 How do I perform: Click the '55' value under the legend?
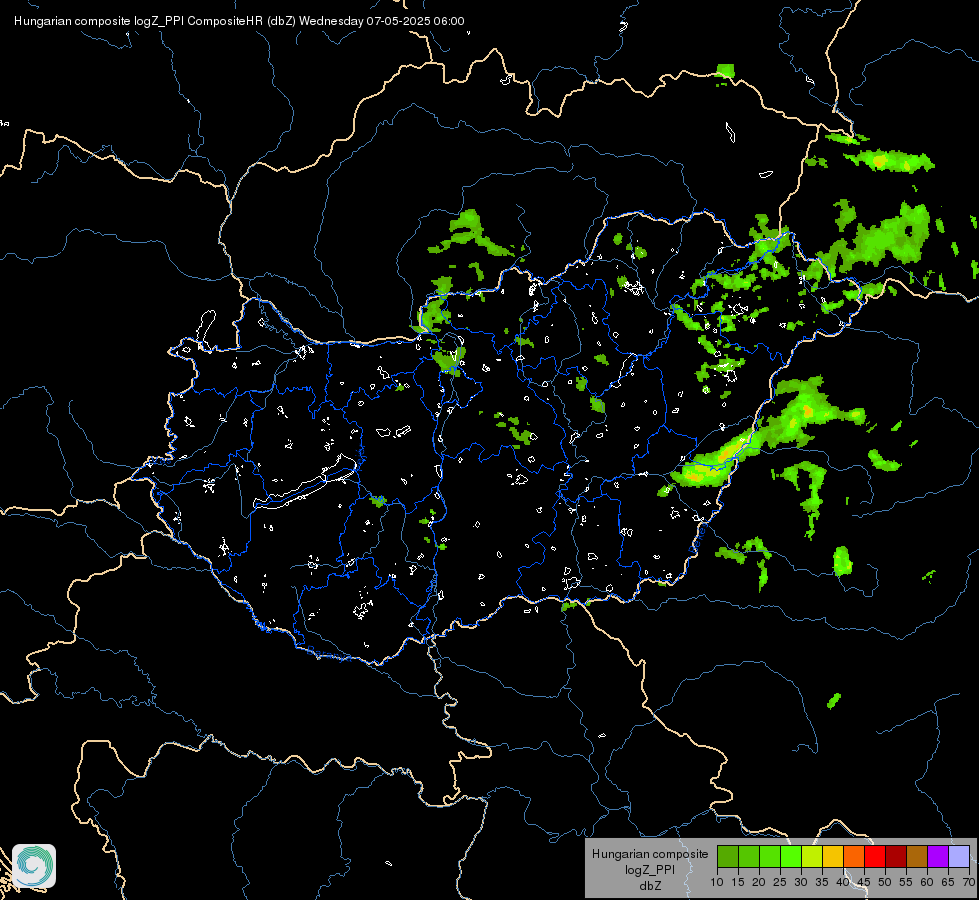tap(906, 882)
